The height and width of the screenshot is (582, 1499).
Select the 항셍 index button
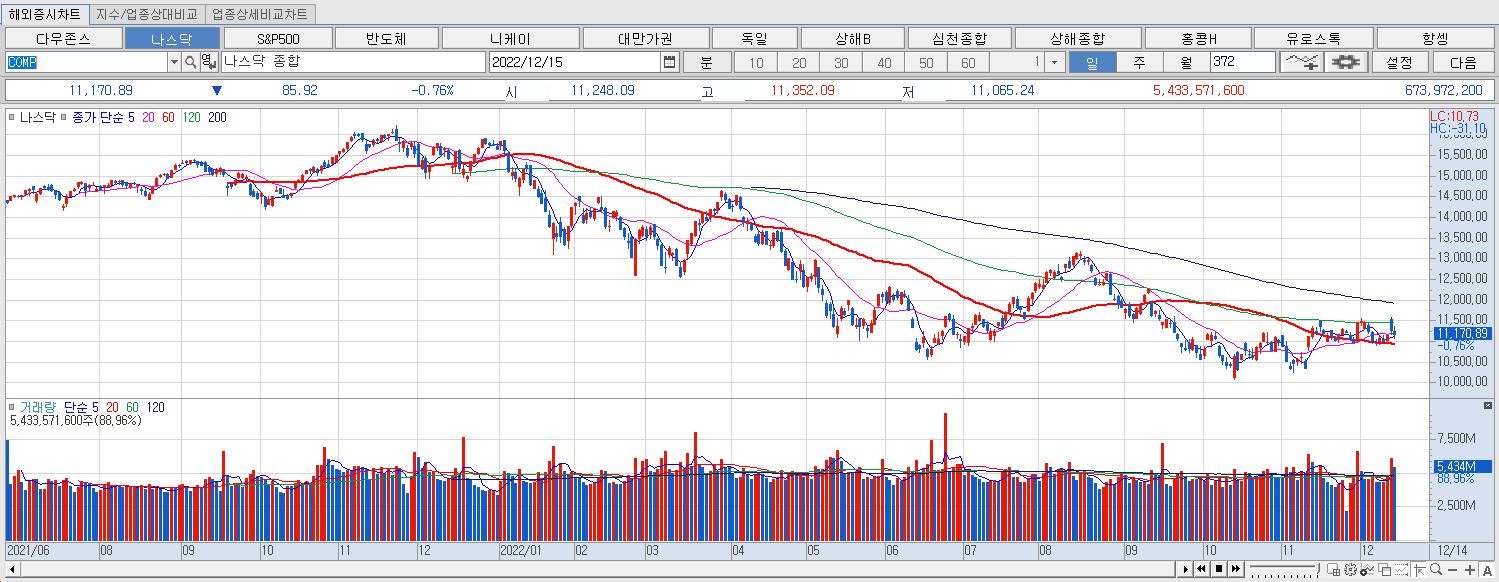pos(1435,38)
